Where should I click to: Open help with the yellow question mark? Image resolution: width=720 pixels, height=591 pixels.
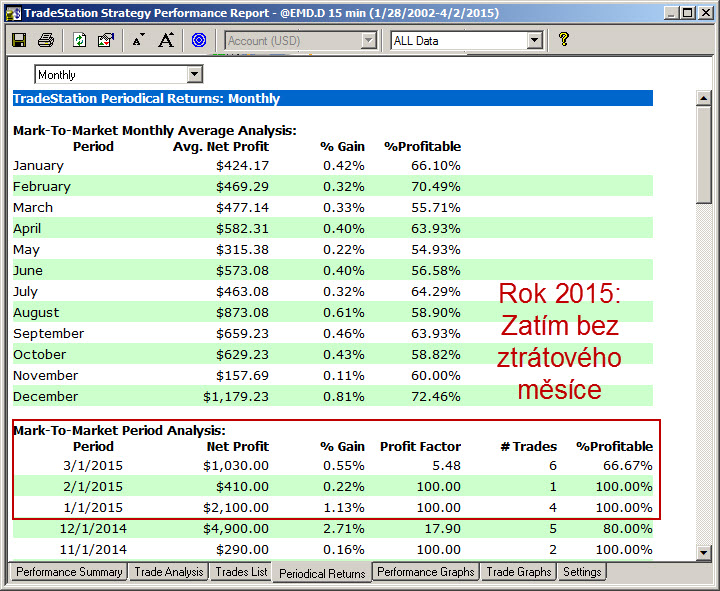coord(564,39)
